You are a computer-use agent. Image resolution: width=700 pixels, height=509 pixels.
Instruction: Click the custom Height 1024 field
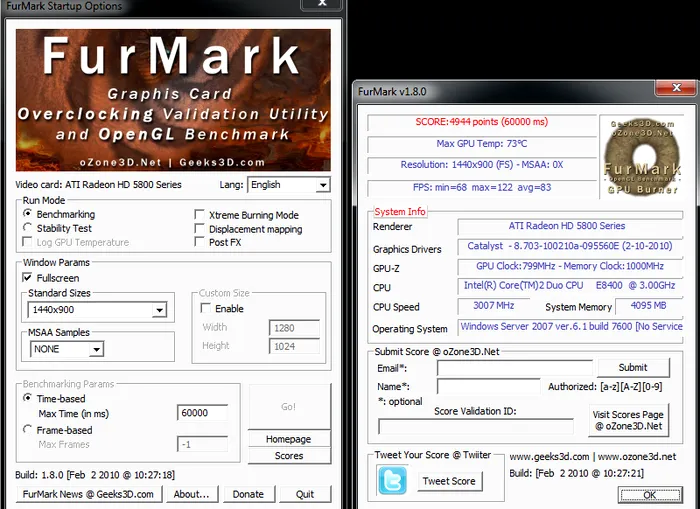pos(294,346)
